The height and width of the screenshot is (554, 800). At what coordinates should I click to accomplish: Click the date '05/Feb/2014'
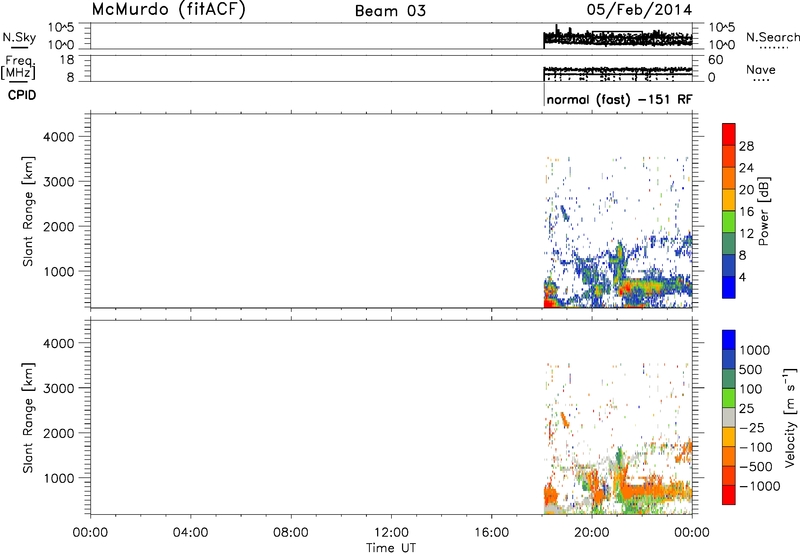click(x=639, y=10)
